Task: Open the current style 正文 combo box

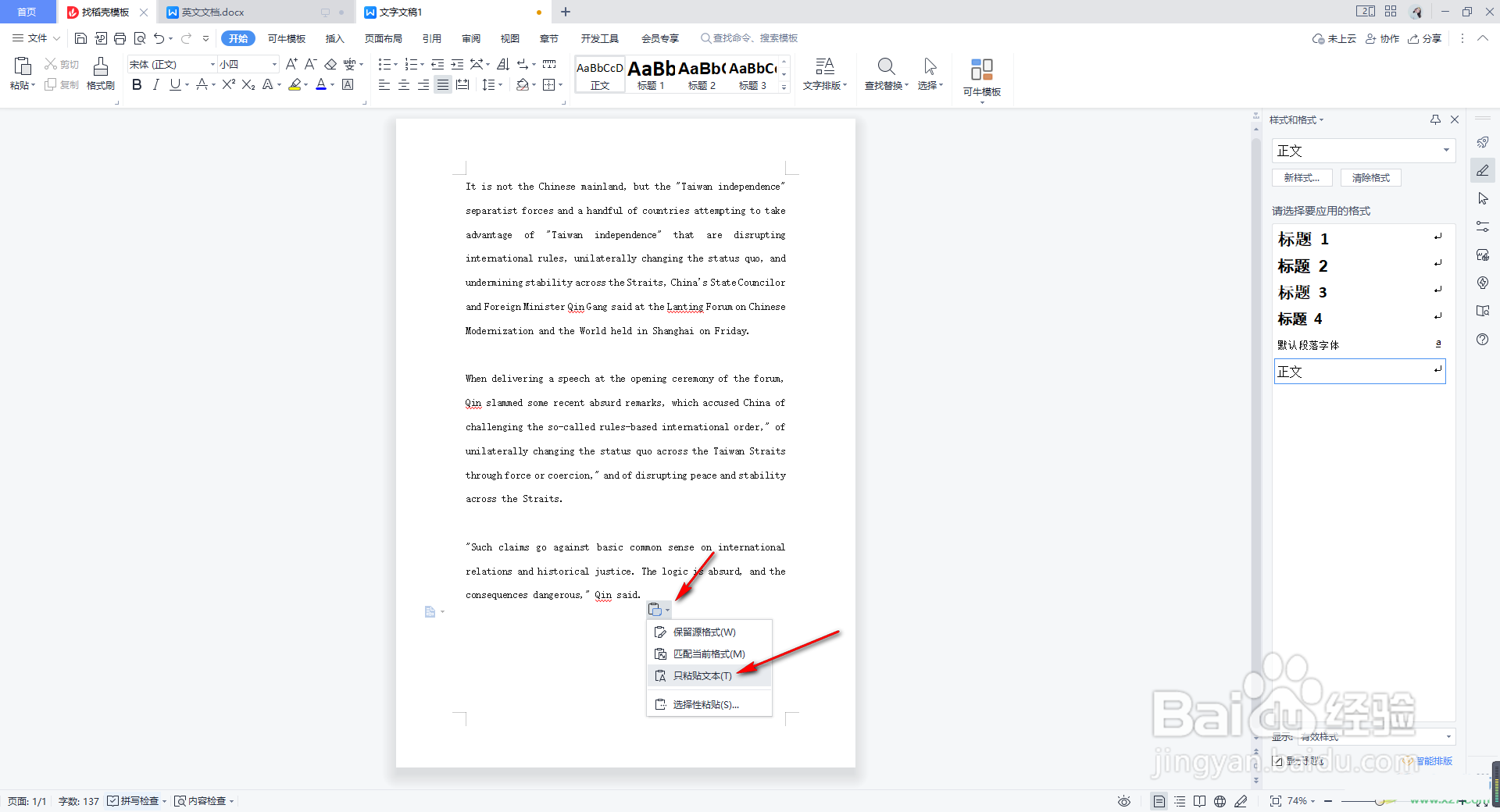Action: click(1363, 151)
